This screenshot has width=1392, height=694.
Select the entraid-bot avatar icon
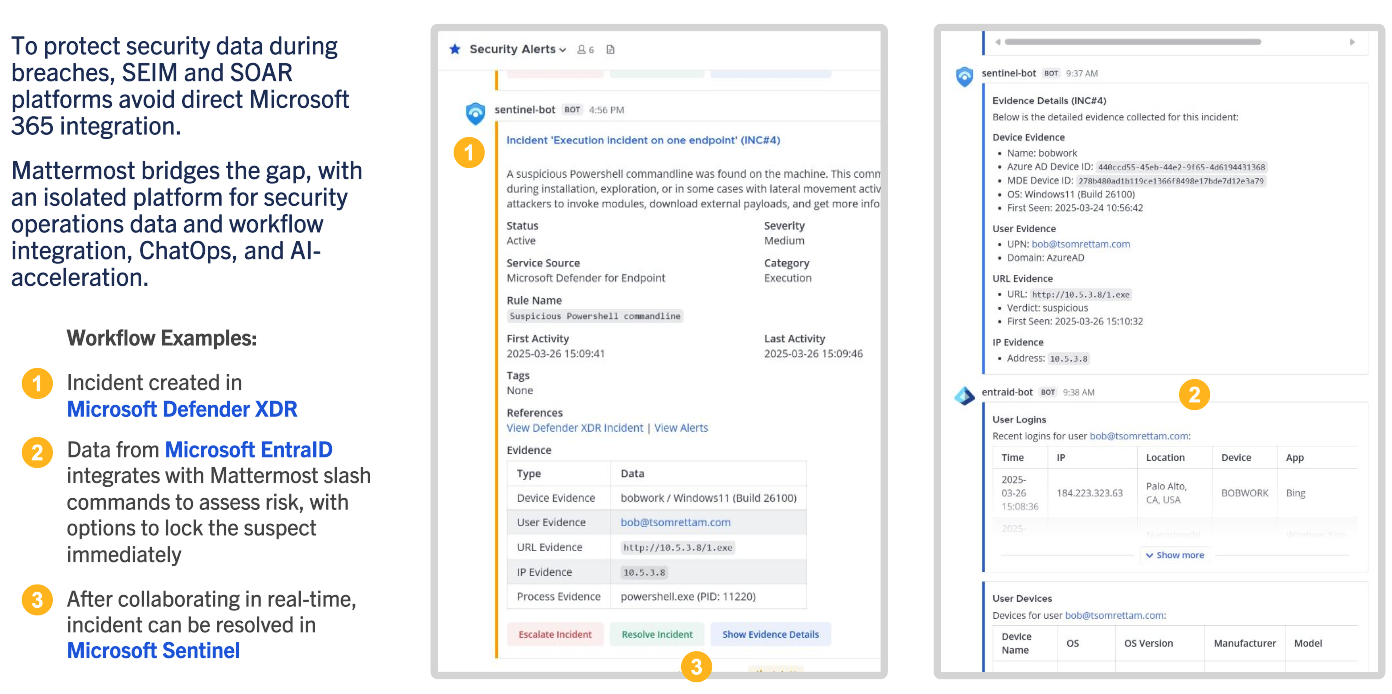963,395
